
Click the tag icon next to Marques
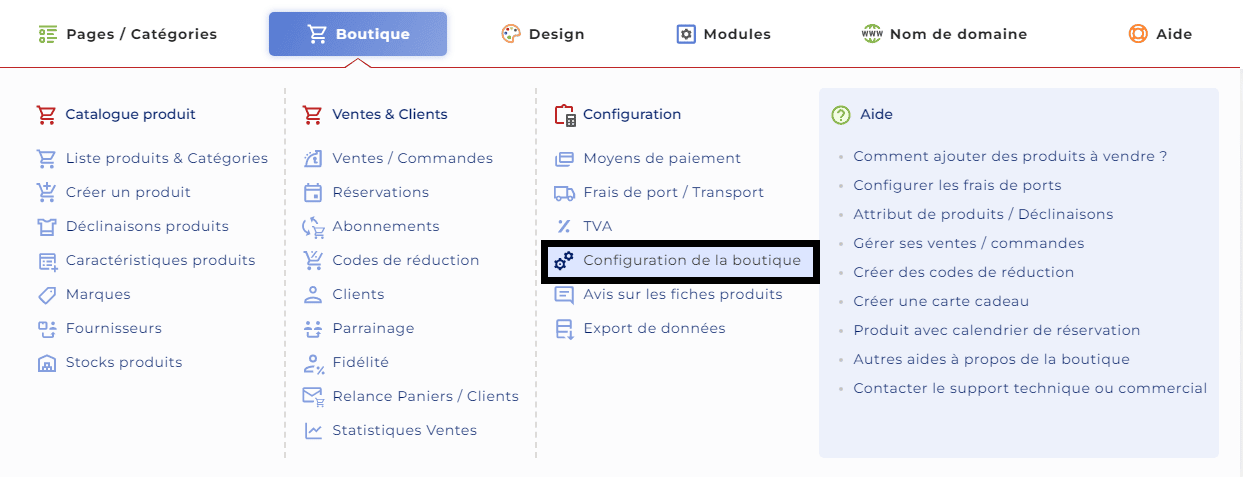46,294
